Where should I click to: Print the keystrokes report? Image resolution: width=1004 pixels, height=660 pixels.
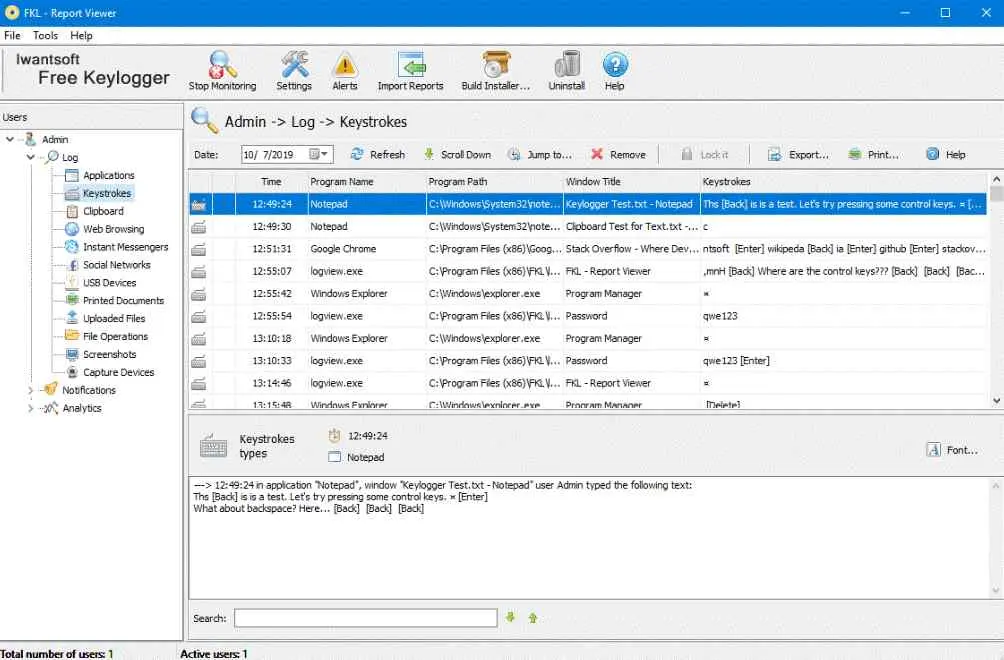point(874,154)
